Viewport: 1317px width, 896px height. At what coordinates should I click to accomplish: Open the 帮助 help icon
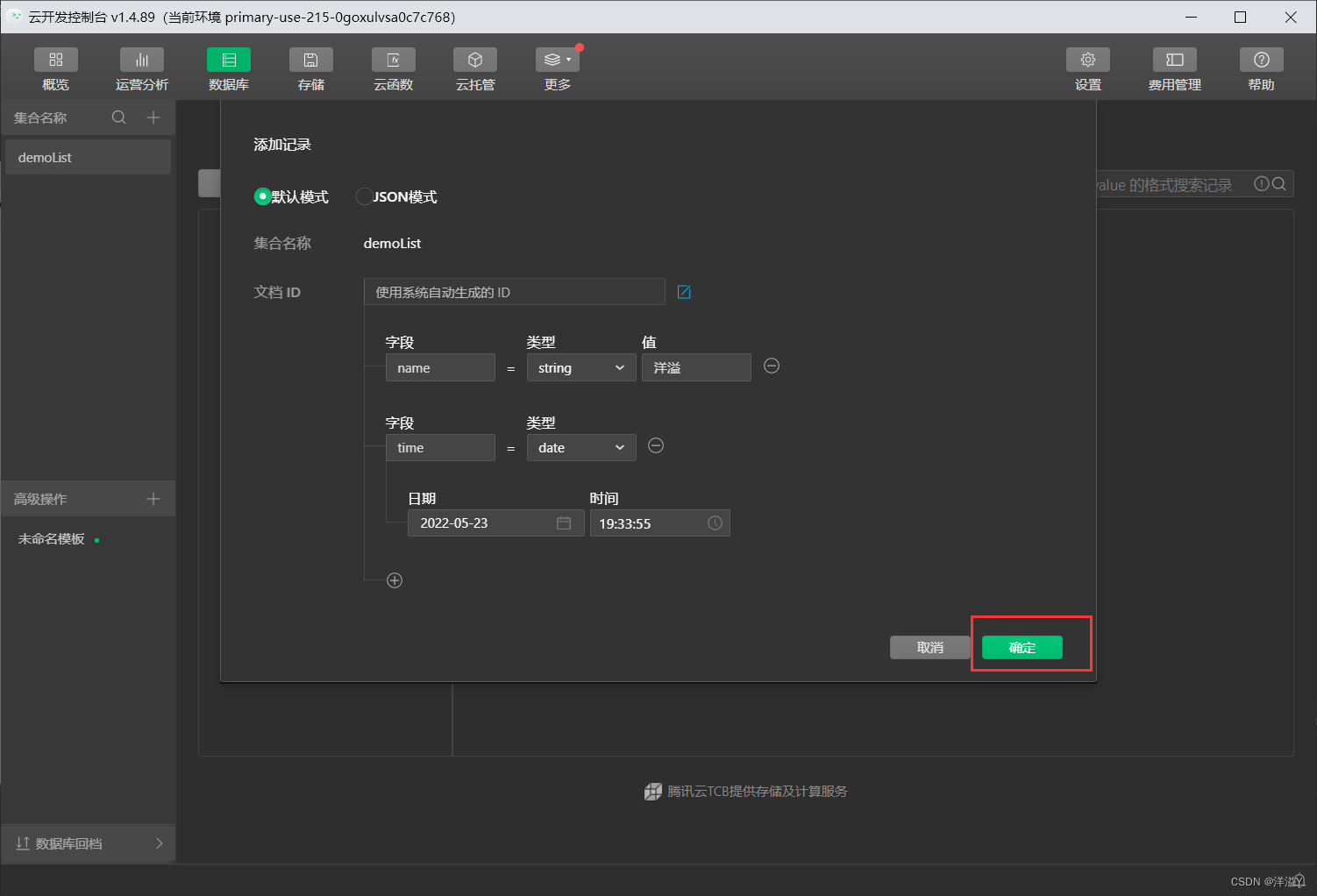click(x=1262, y=60)
